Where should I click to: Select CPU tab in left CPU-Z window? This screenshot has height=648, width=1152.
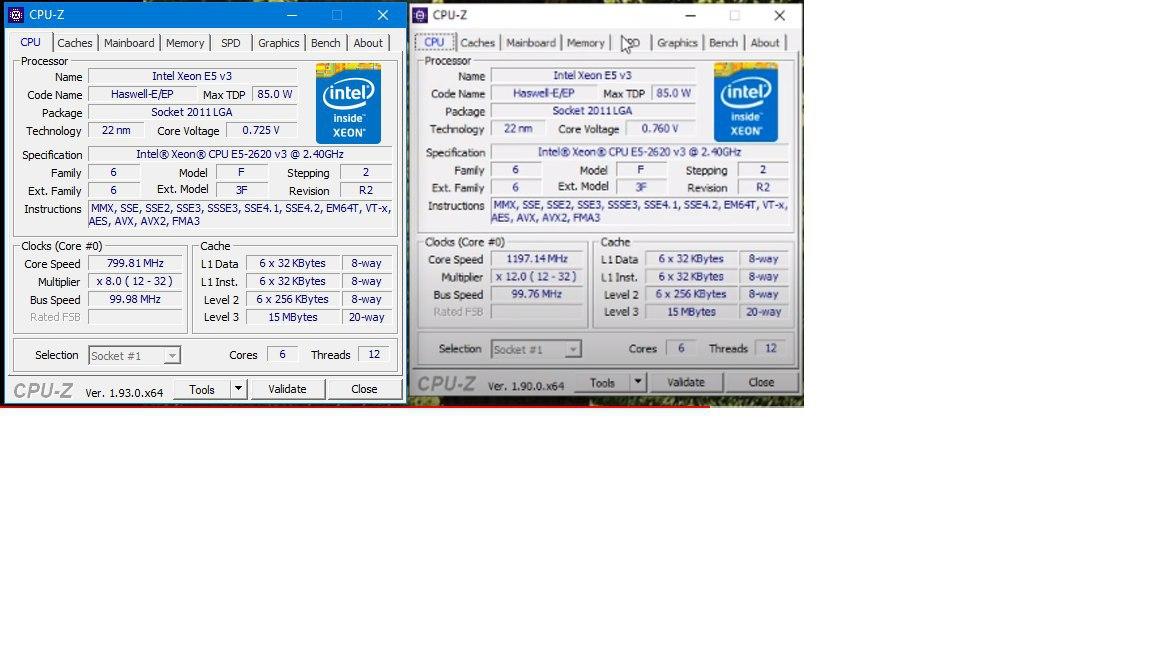coord(31,42)
